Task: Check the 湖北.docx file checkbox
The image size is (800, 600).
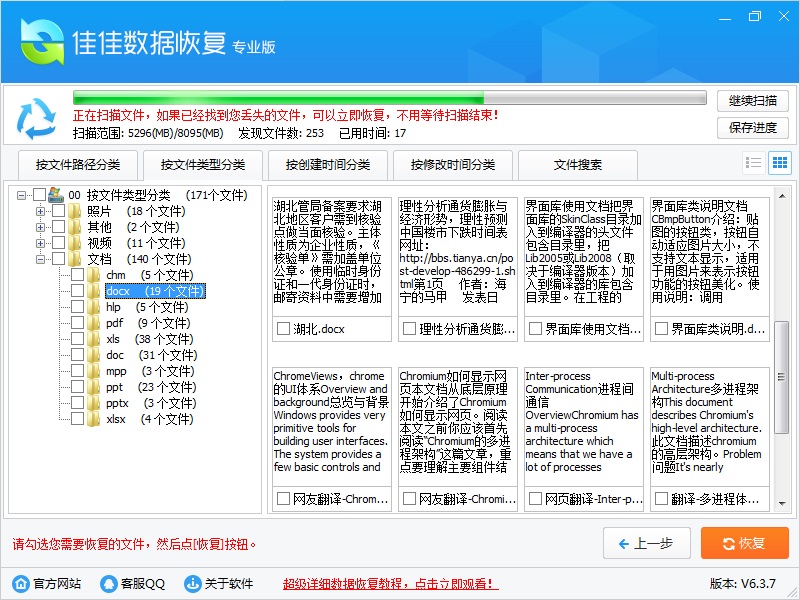Action: (x=283, y=328)
